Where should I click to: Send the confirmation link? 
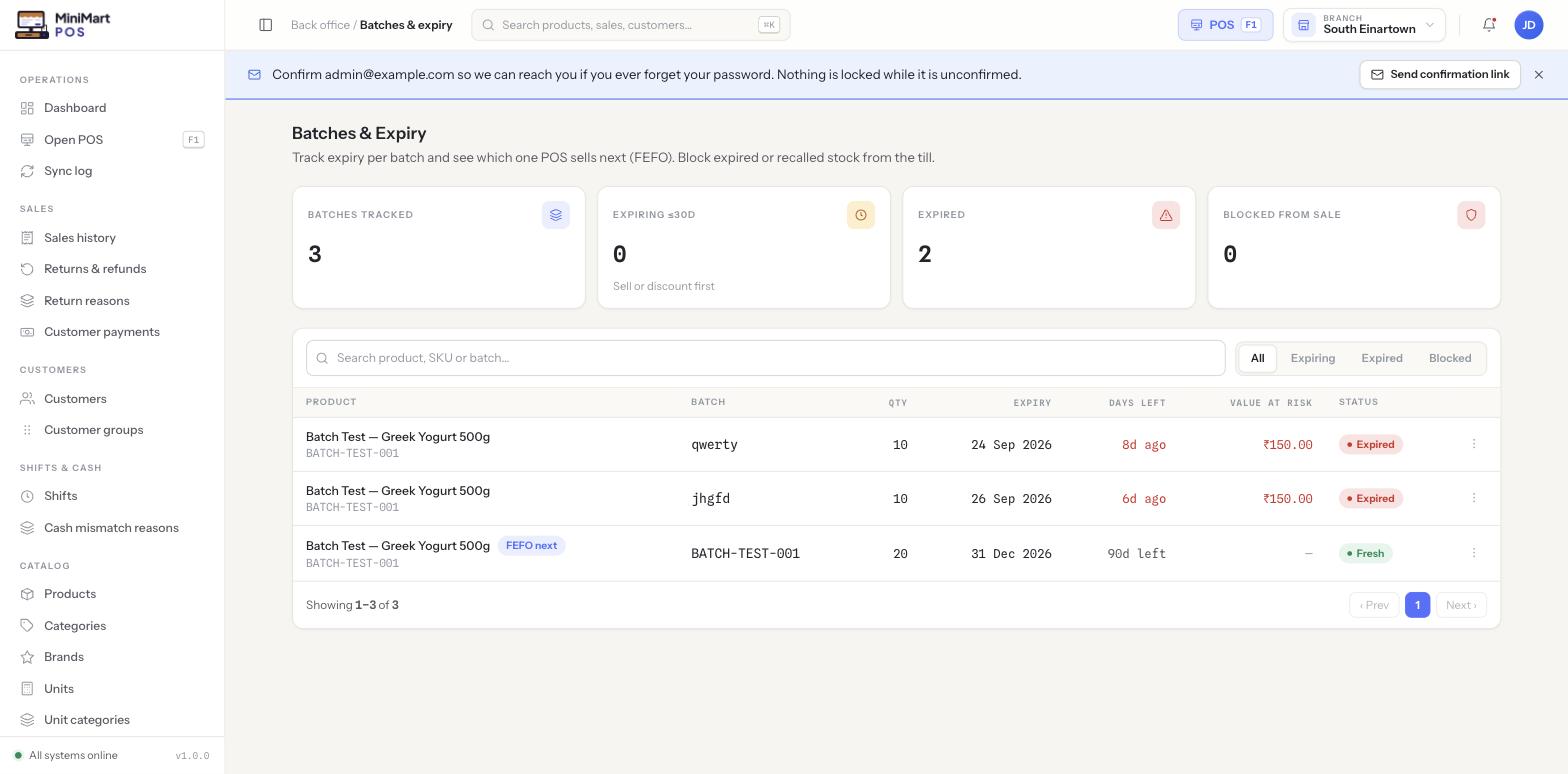click(1440, 75)
